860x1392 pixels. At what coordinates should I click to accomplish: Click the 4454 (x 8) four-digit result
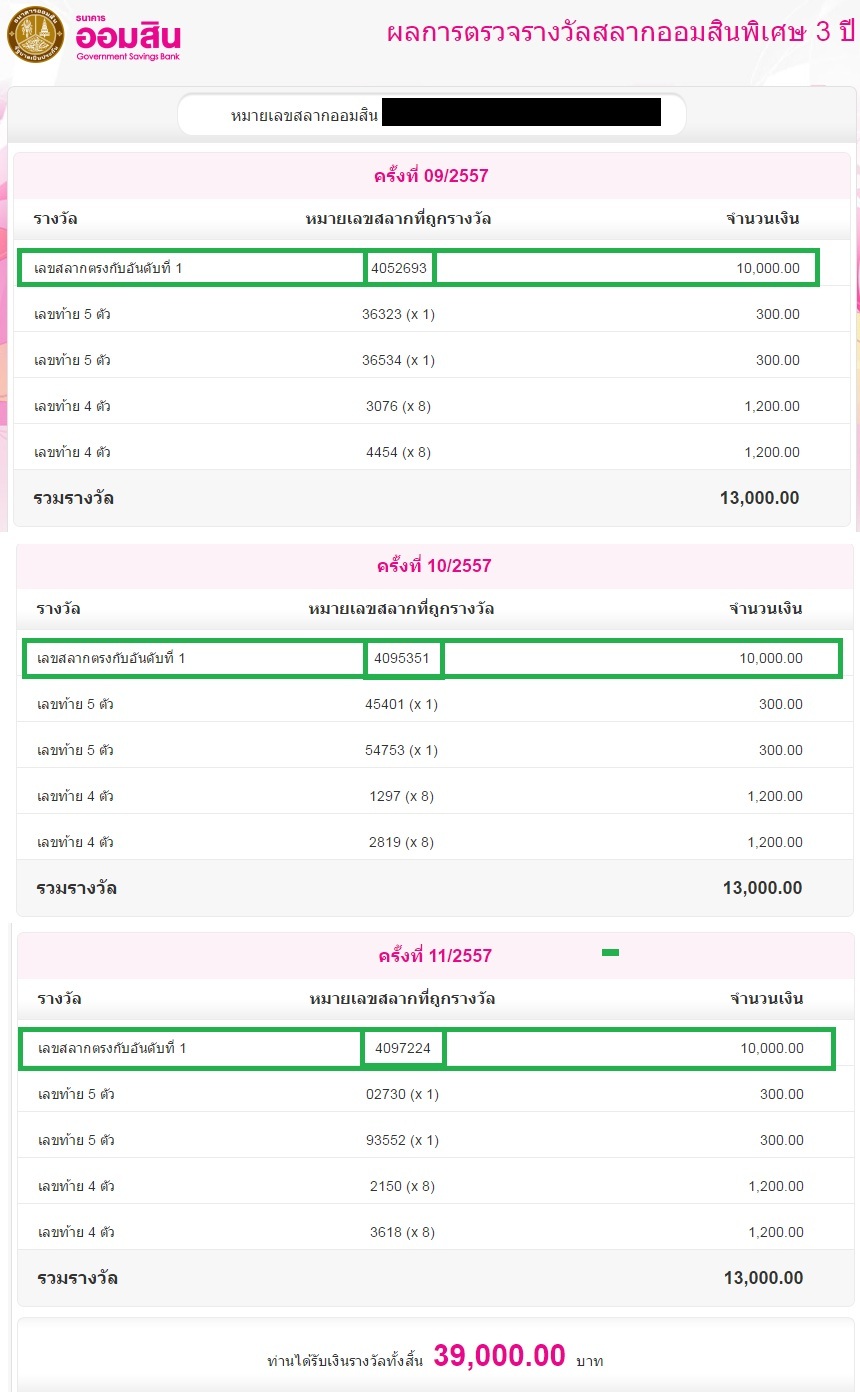coord(398,452)
